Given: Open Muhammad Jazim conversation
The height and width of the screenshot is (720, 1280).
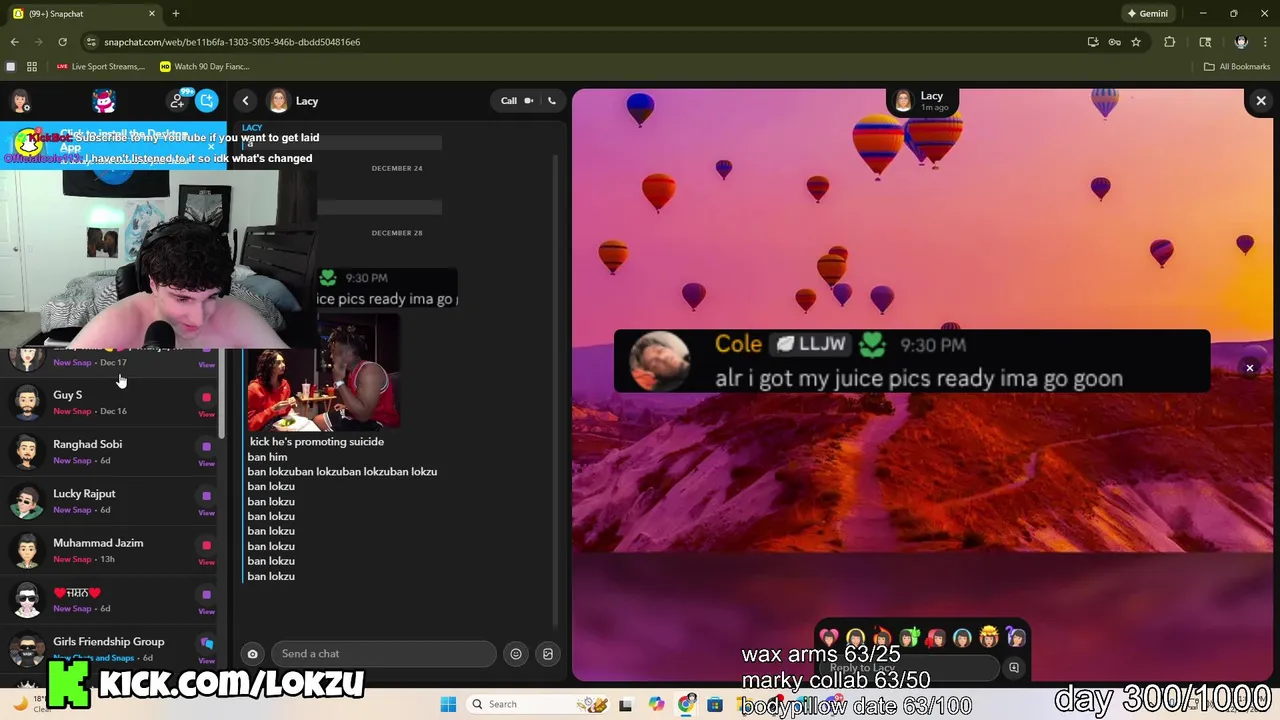Looking at the screenshot, I should tap(108, 550).
